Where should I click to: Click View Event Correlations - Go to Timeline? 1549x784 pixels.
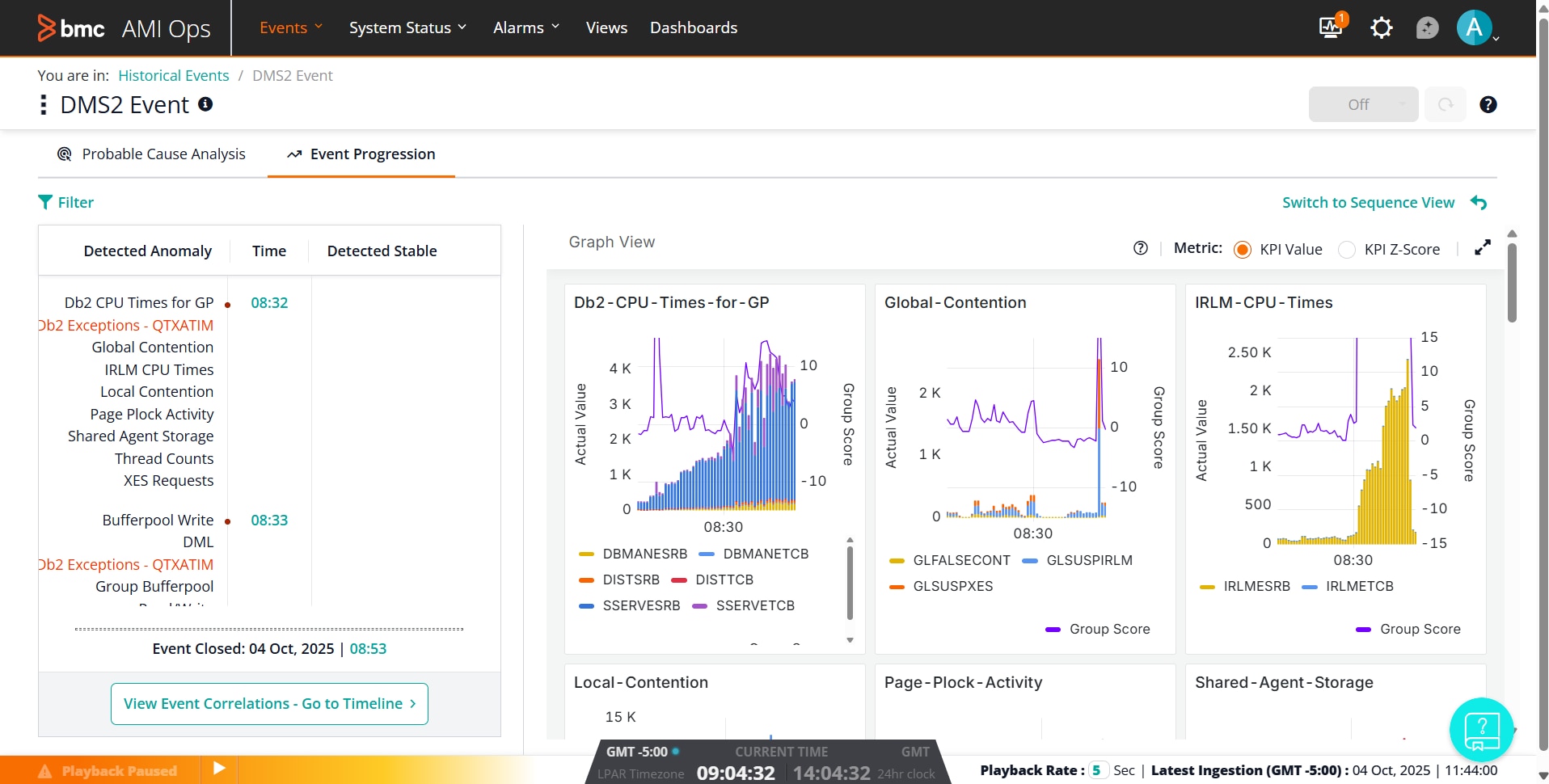pyautogui.click(x=268, y=703)
